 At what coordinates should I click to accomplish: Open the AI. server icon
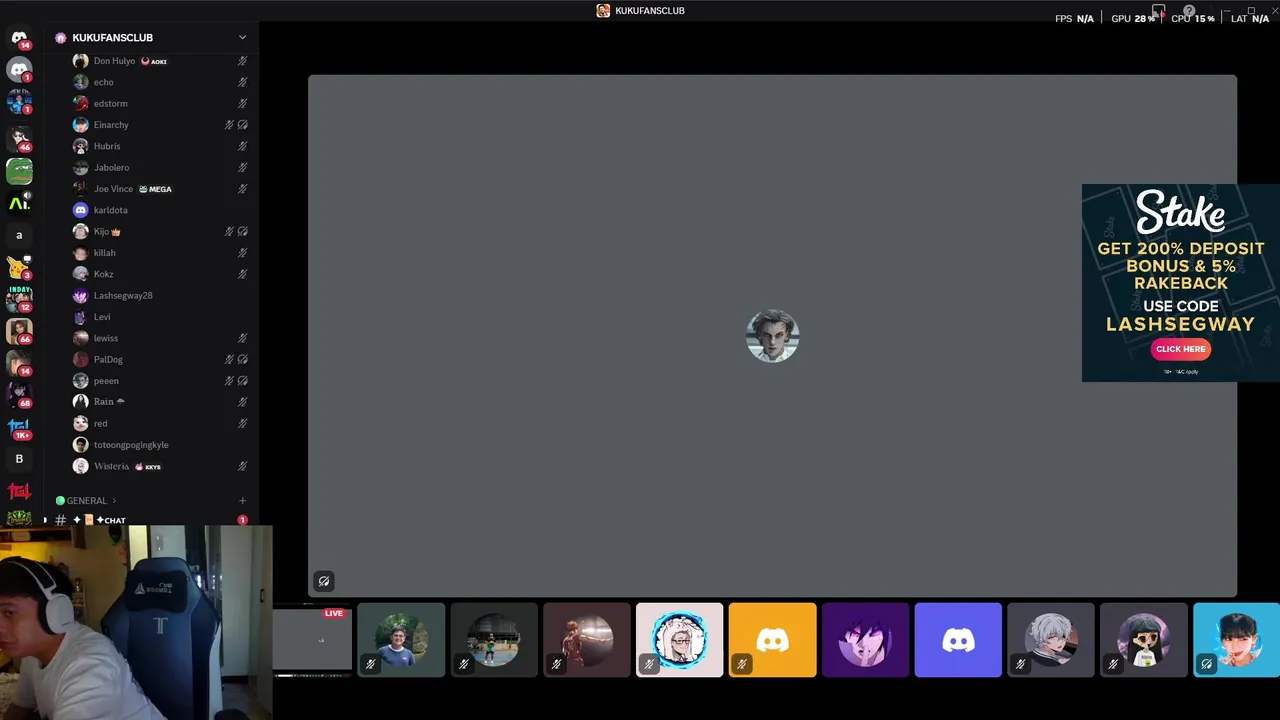click(x=19, y=203)
